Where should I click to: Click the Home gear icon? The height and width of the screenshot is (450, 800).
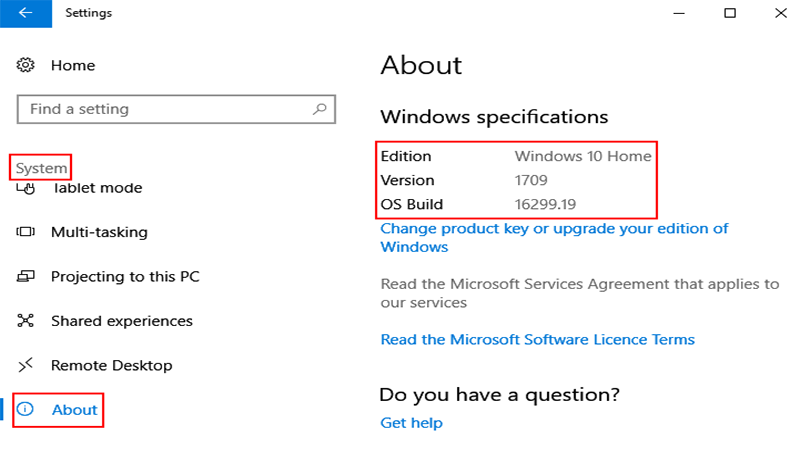point(25,65)
